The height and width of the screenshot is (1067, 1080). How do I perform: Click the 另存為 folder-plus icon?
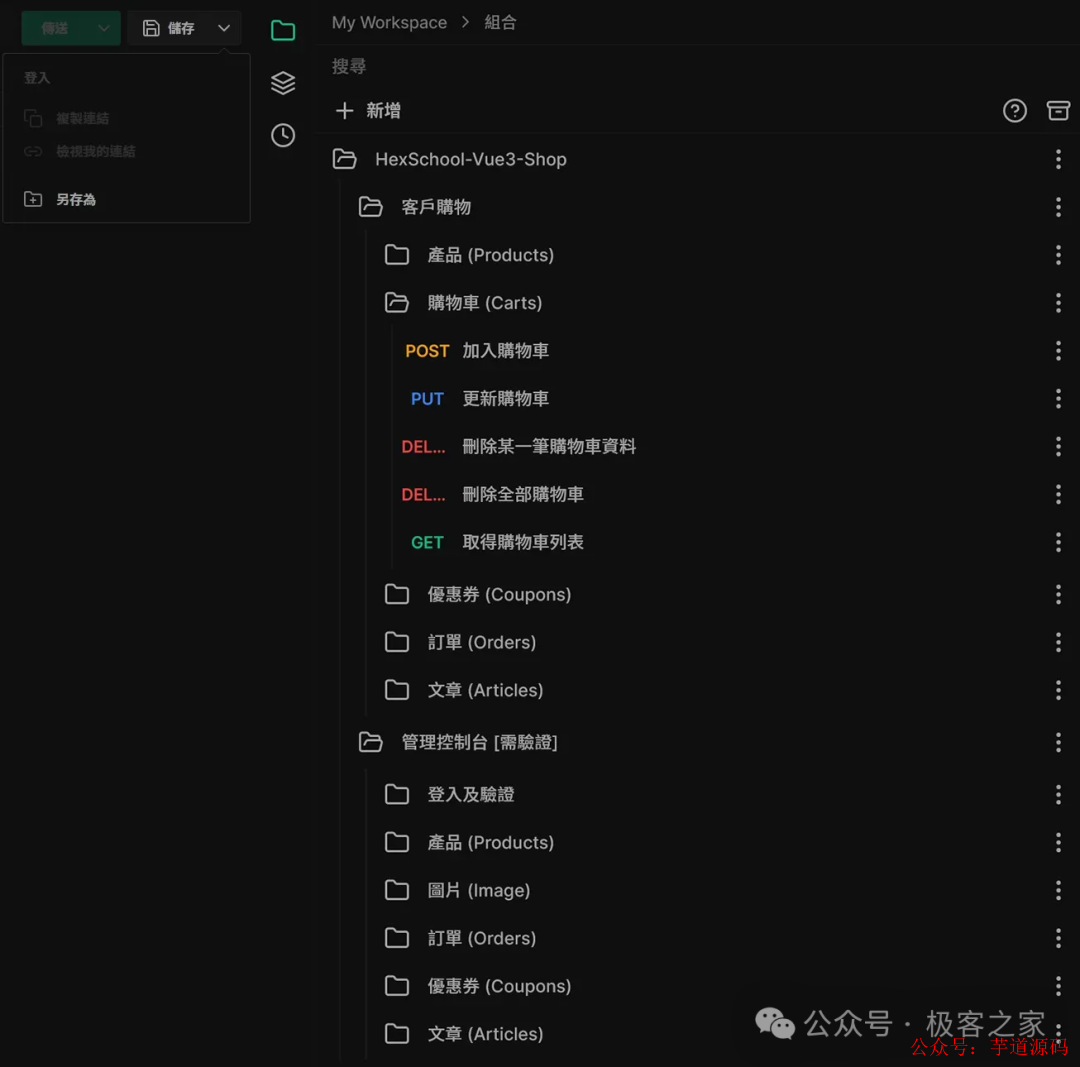pyautogui.click(x=33, y=199)
